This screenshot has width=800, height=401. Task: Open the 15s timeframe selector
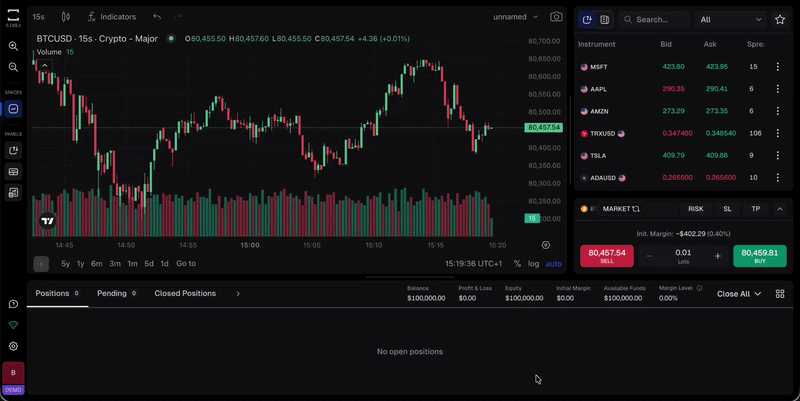(x=38, y=17)
